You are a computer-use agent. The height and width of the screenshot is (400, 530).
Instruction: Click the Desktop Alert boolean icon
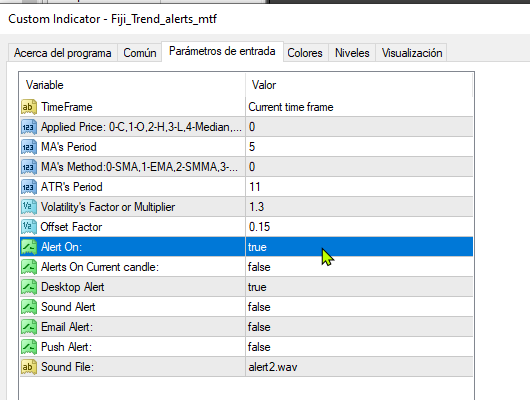[x=29, y=287]
